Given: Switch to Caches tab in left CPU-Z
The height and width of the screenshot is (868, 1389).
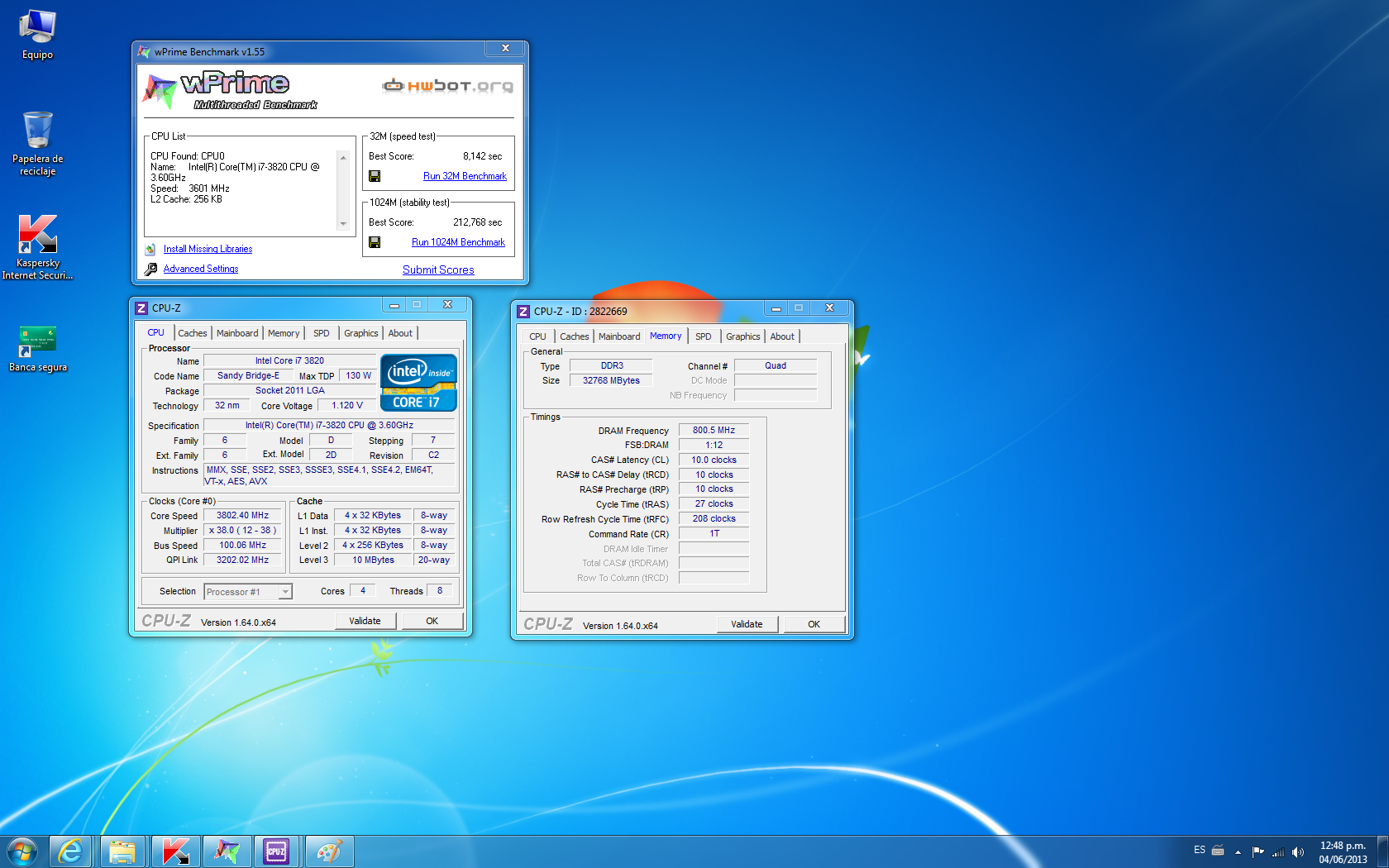Looking at the screenshot, I should [193, 333].
